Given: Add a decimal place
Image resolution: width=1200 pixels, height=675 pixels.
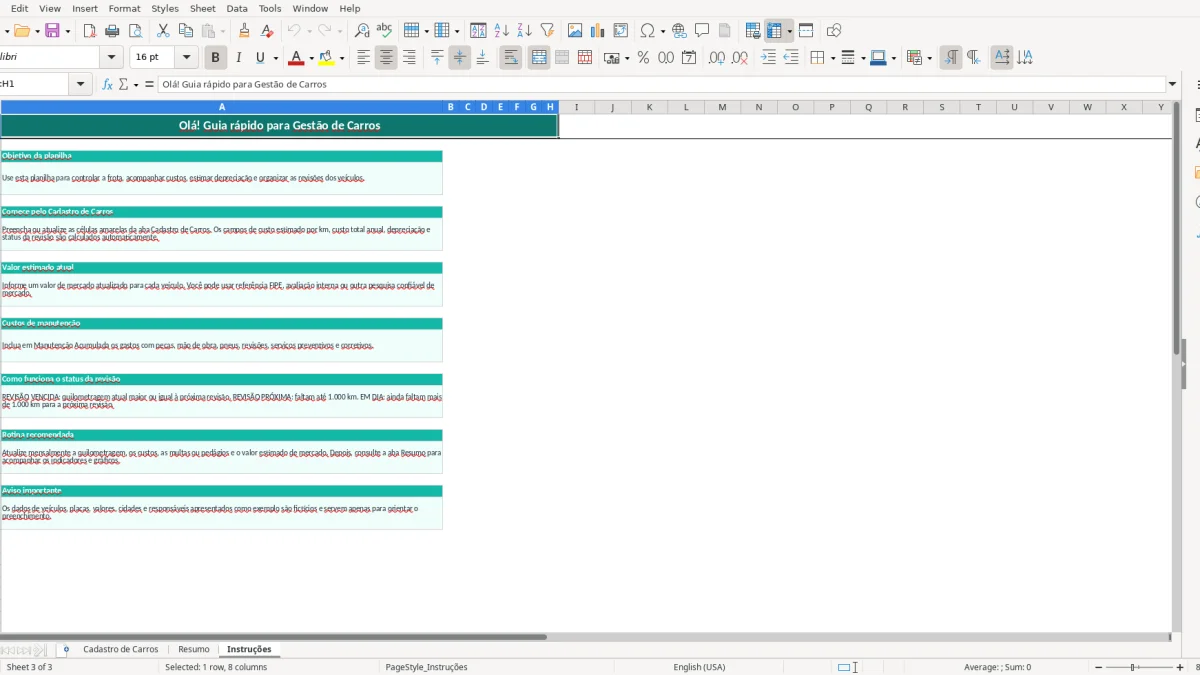Looking at the screenshot, I should tap(717, 58).
